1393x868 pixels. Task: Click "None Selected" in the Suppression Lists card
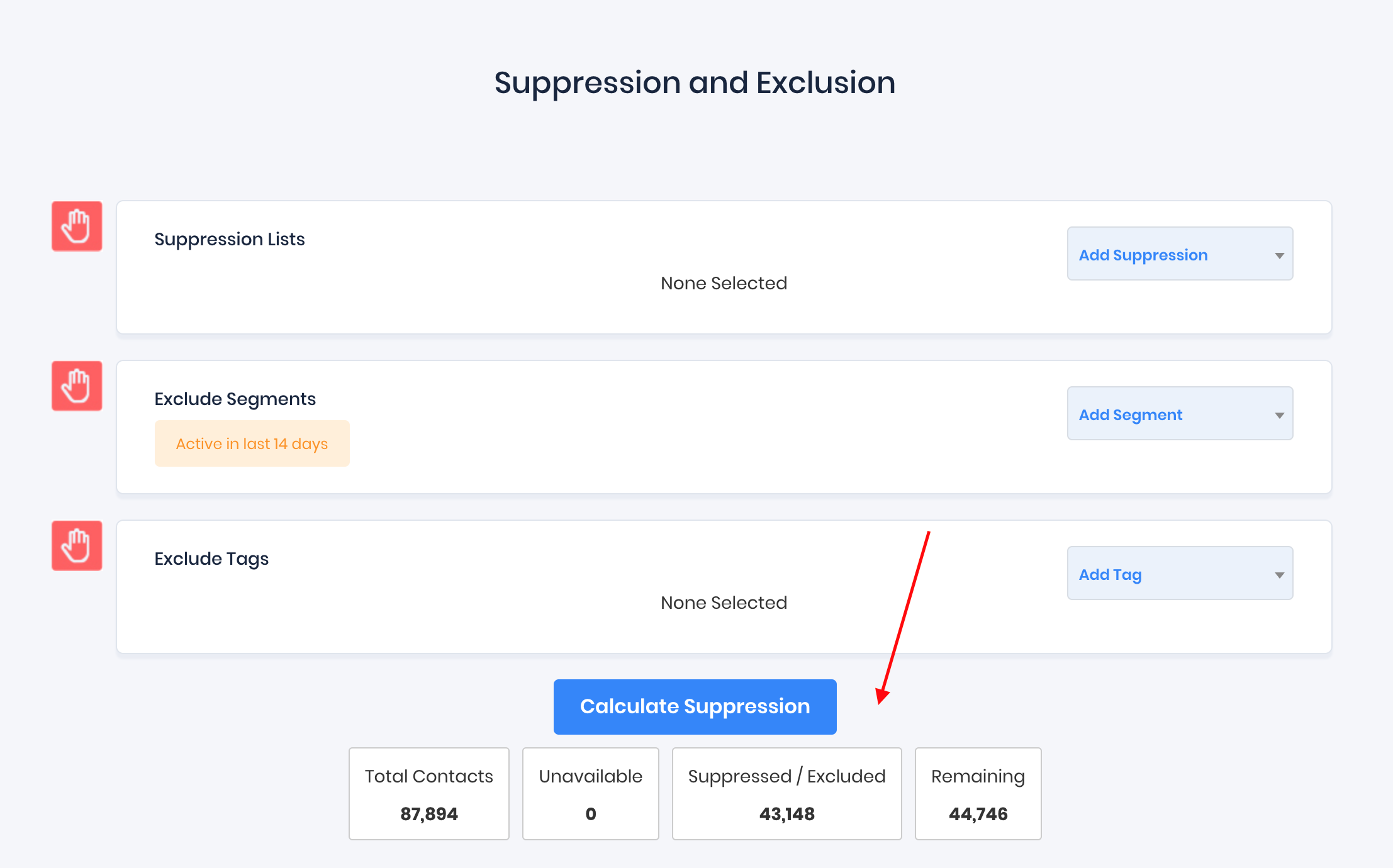coord(724,284)
